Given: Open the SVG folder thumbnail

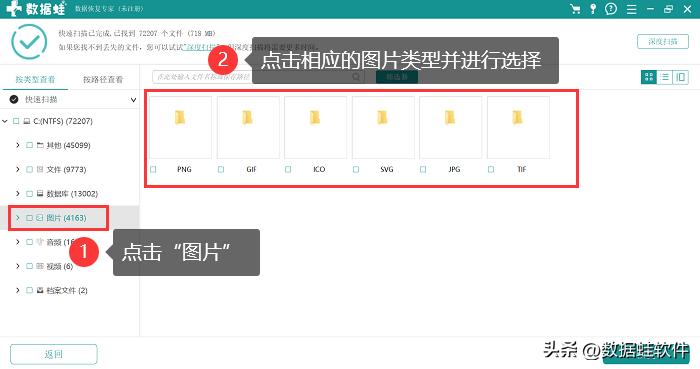Looking at the screenshot, I should coord(383,128).
